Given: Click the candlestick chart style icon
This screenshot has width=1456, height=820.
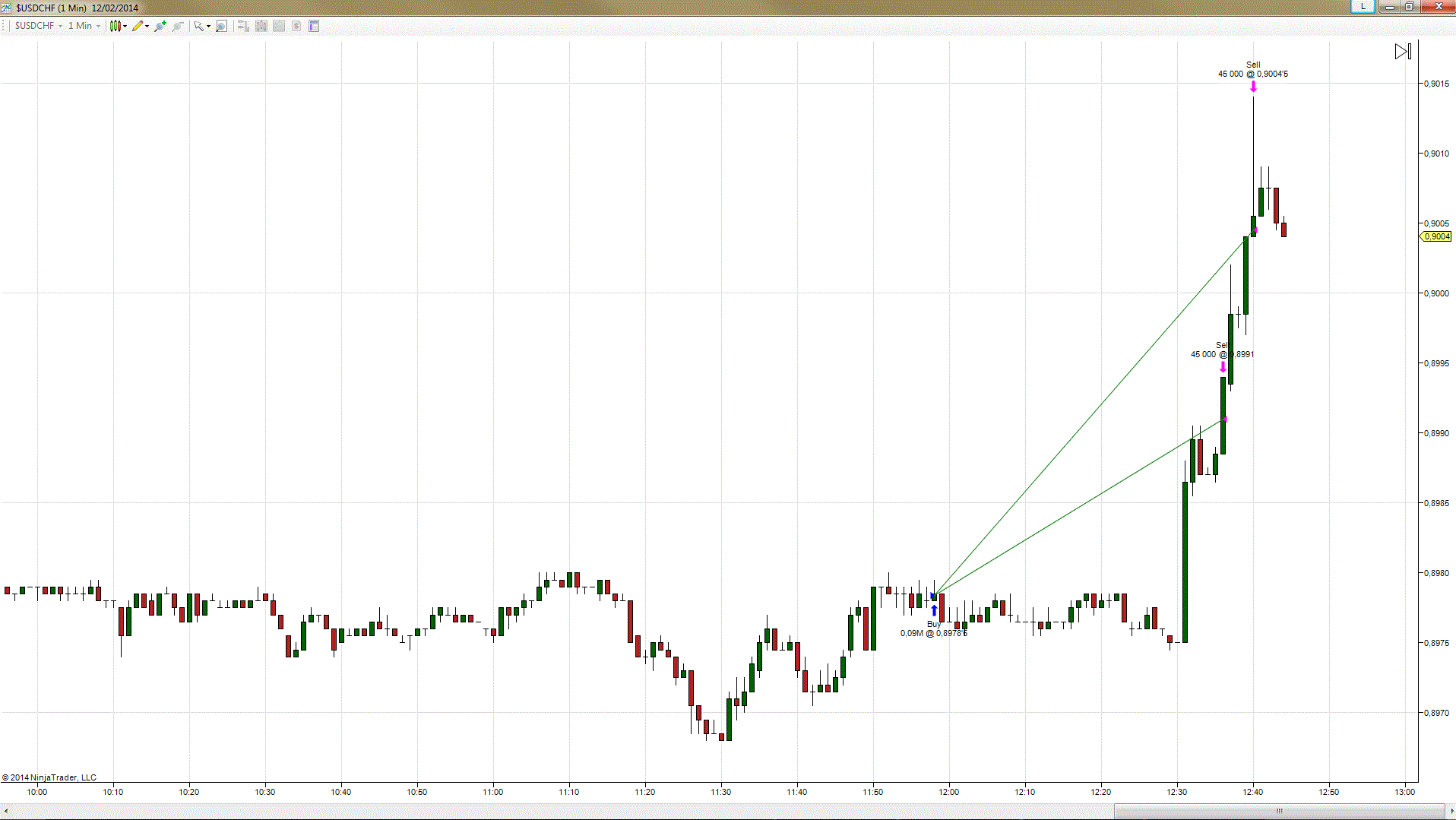Looking at the screenshot, I should 115,26.
